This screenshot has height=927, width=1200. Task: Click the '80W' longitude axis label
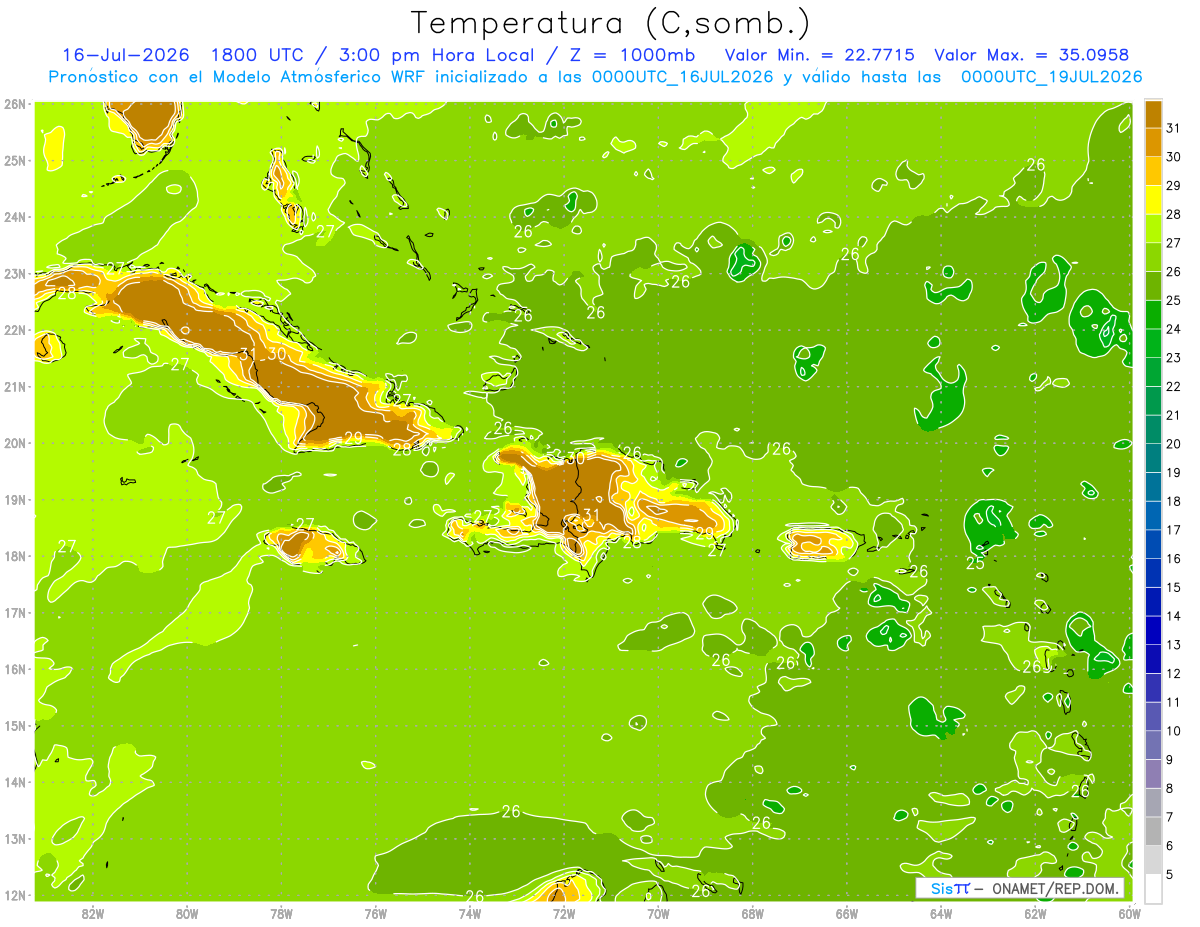pos(187,913)
